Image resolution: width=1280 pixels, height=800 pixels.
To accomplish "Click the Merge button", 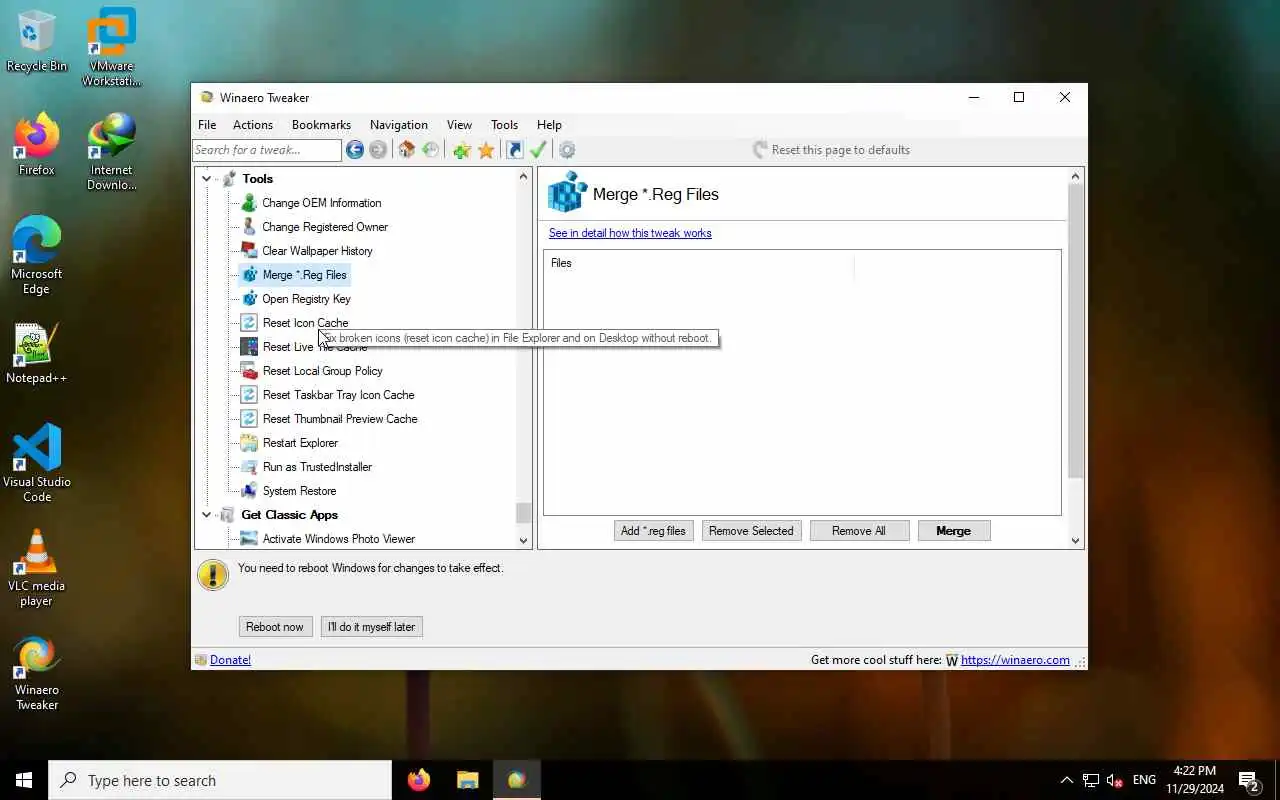I will (x=954, y=531).
